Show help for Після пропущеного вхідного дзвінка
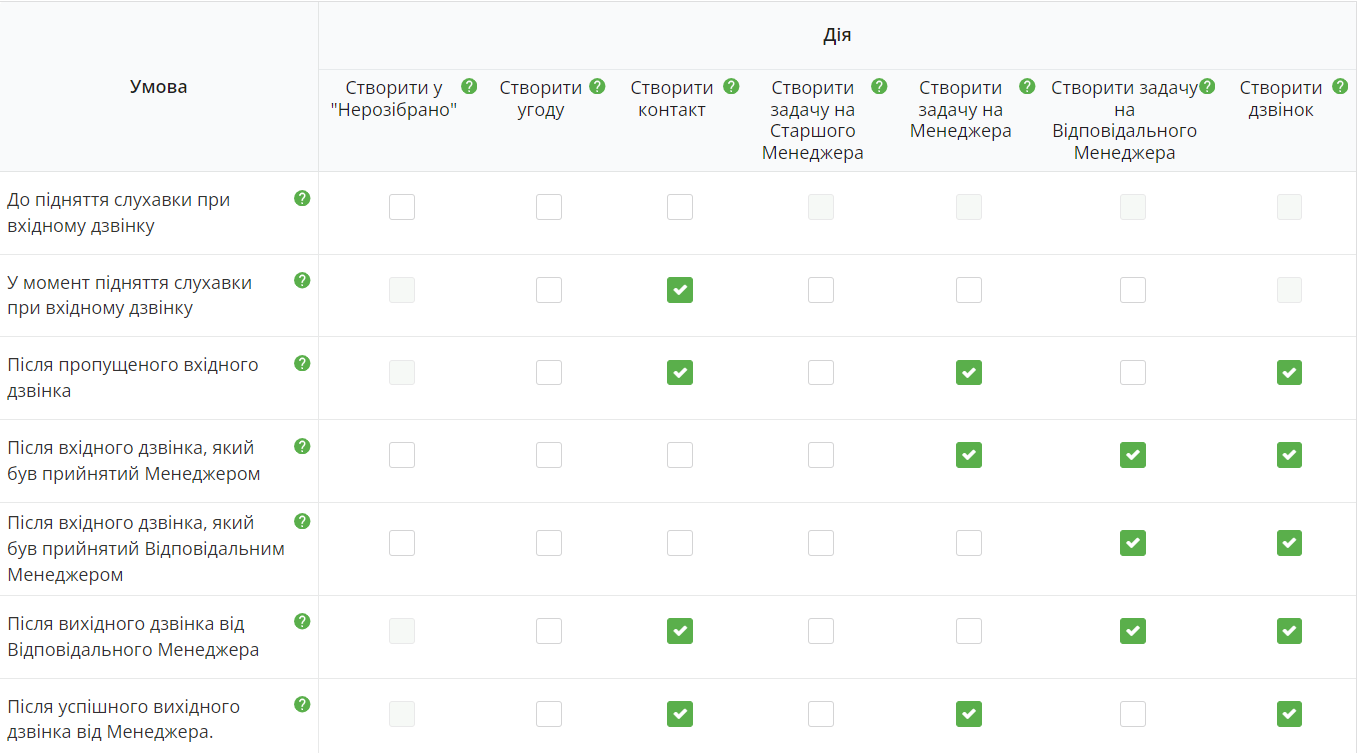 (x=302, y=363)
